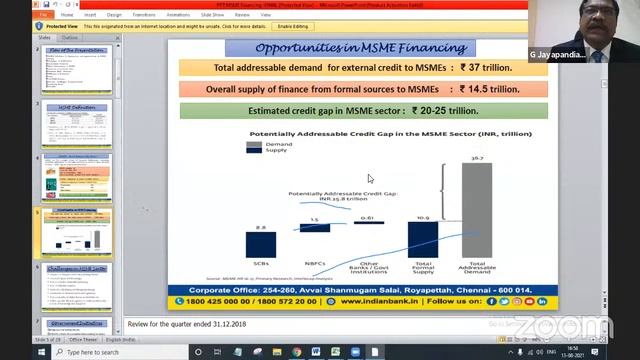
Task: Click thumbnail pane scroll-up arrow
Action: click(118, 46)
